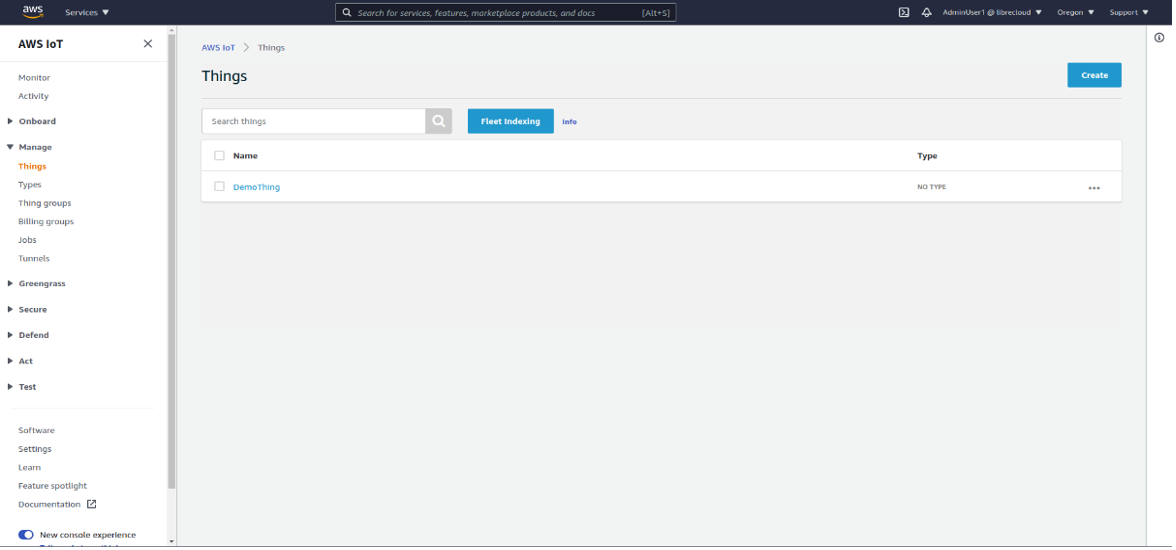The image size is (1176, 550).
Task: Click the Search things input field
Action: coord(314,121)
